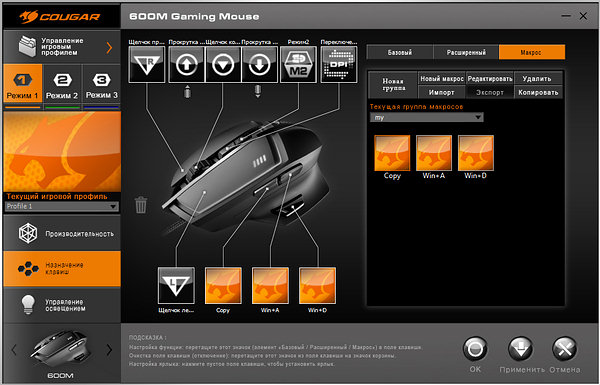Open the Управление освещением lighting section
The width and height of the screenshot is (600, 385).
pos(62,305)
